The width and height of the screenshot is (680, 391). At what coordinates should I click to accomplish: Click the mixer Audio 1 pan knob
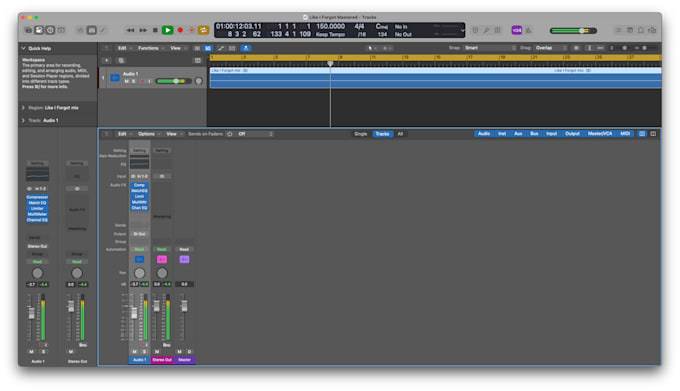(x=139, y=273)
